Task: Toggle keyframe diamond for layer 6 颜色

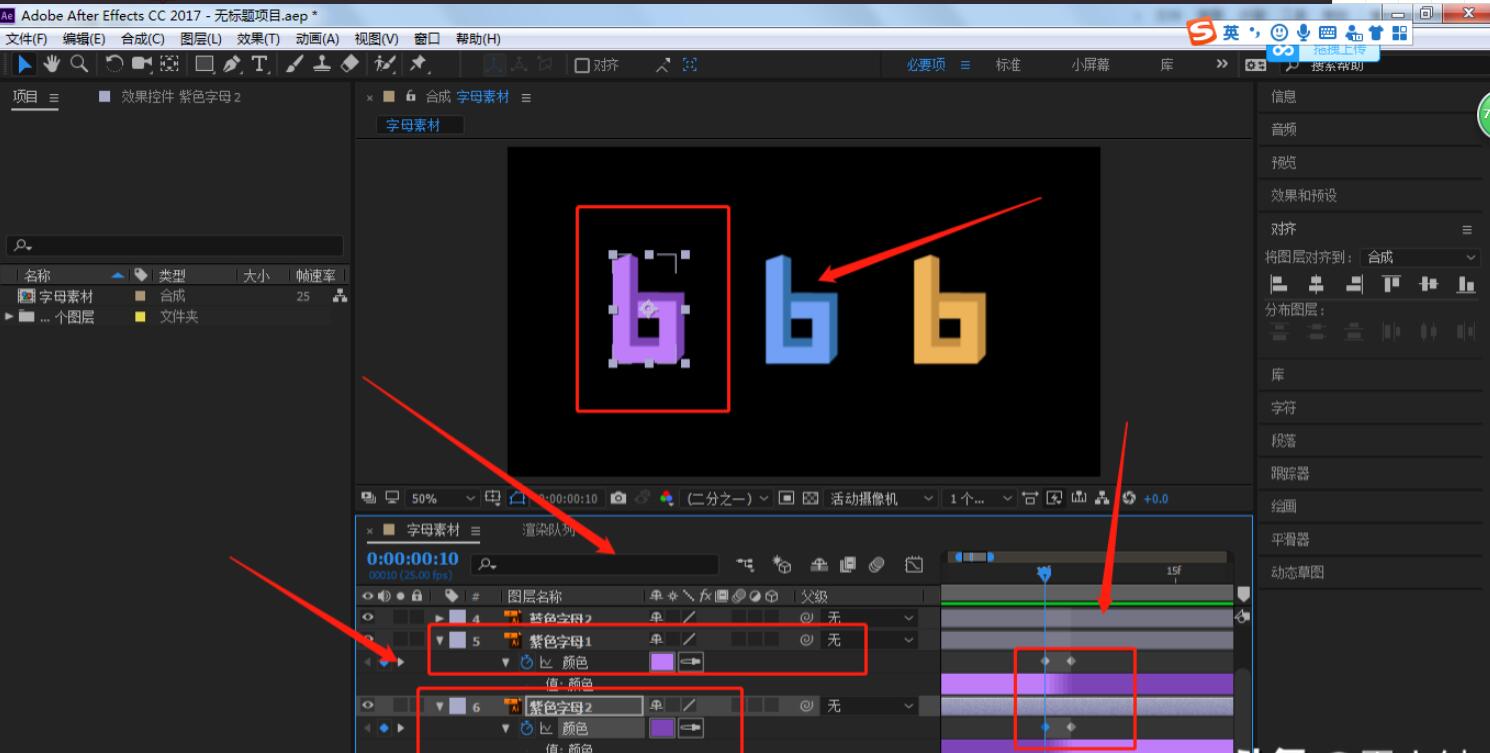Action: coord(384,728)
